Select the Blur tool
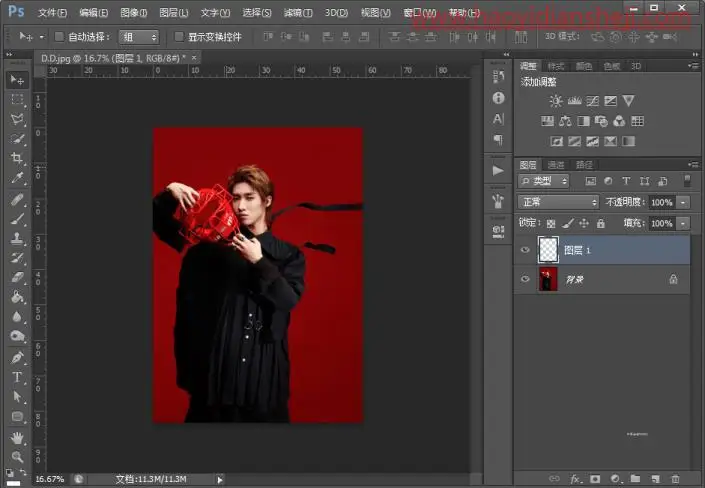Viewport: 705px width, 488px height. pyautogui.click(x=17, y=317)
